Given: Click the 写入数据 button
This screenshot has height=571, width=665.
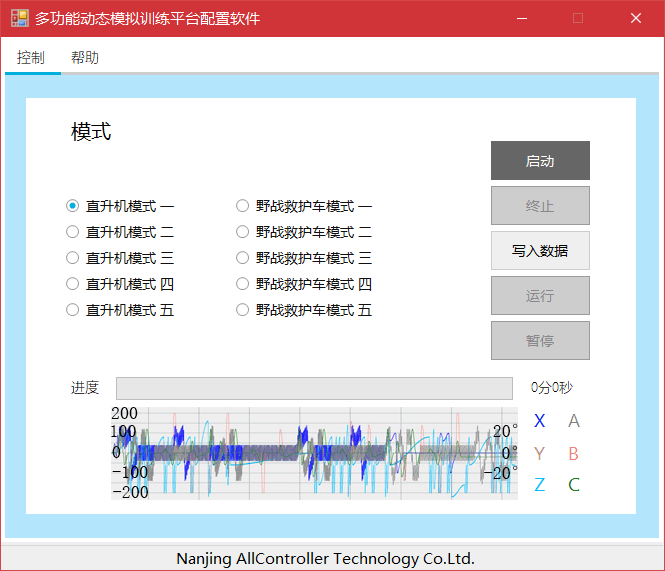Looking at the screenshot, I should pos(540,251).
